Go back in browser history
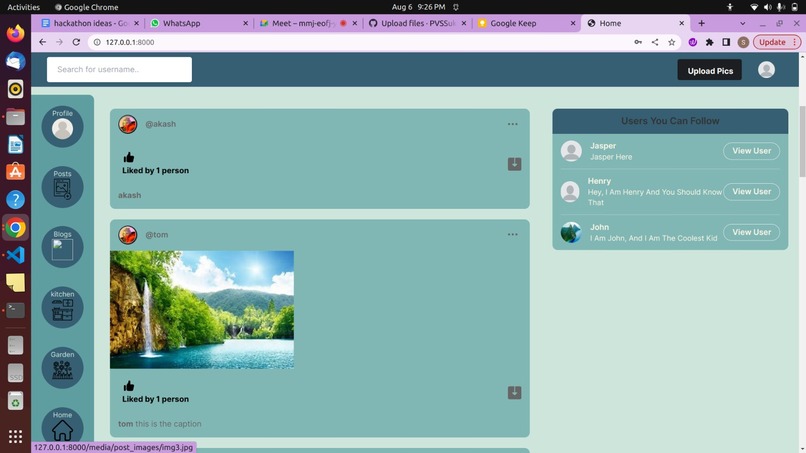Viewport: 806px width, 453px height. (43, 42)
